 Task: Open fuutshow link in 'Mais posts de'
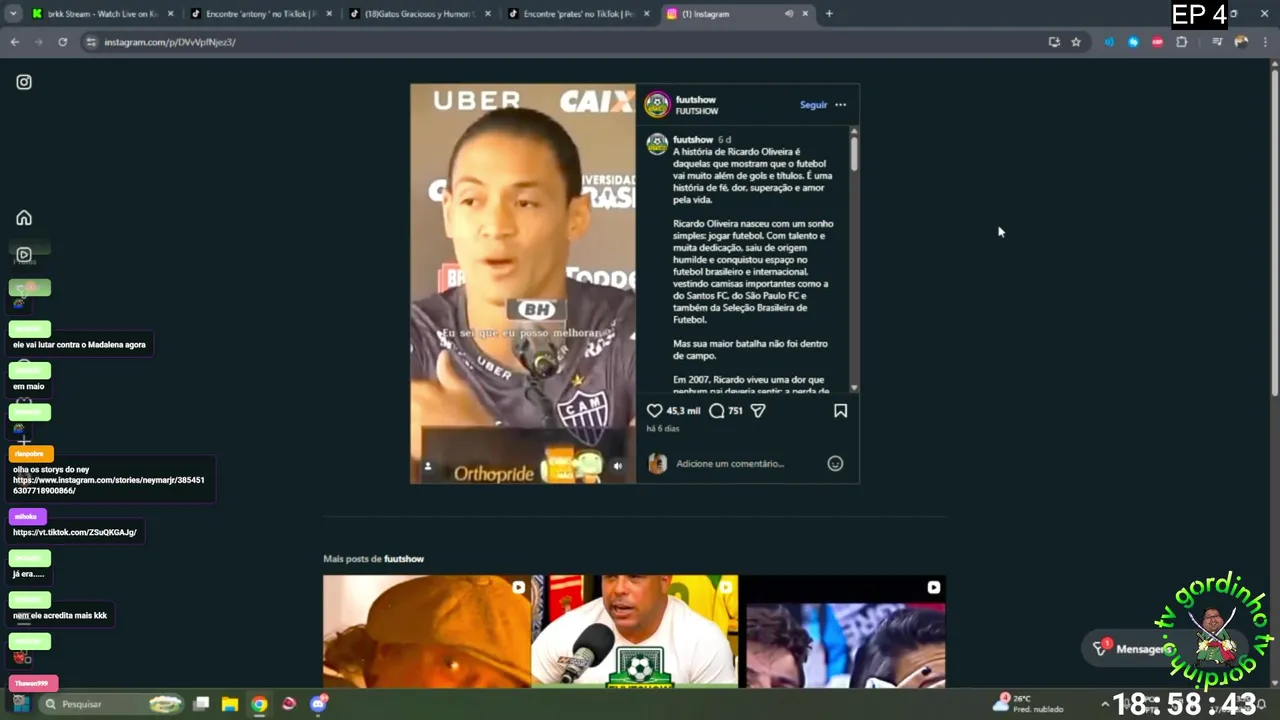point(404,559)
